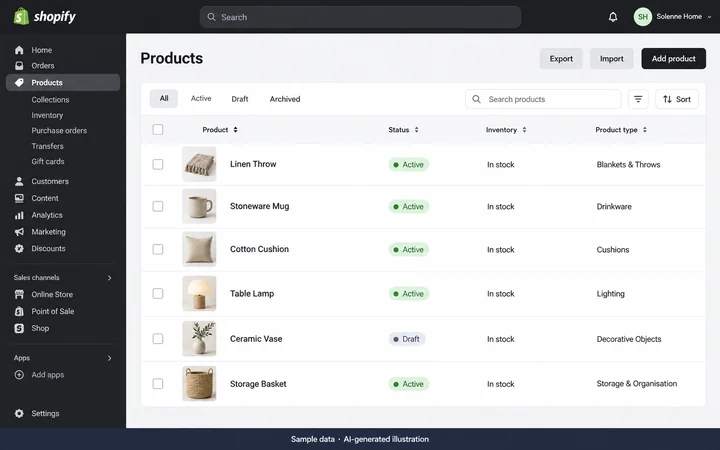The image size is (720, 450).
Task: Switch to the Active tab
Action: click(x=201, y=99)
